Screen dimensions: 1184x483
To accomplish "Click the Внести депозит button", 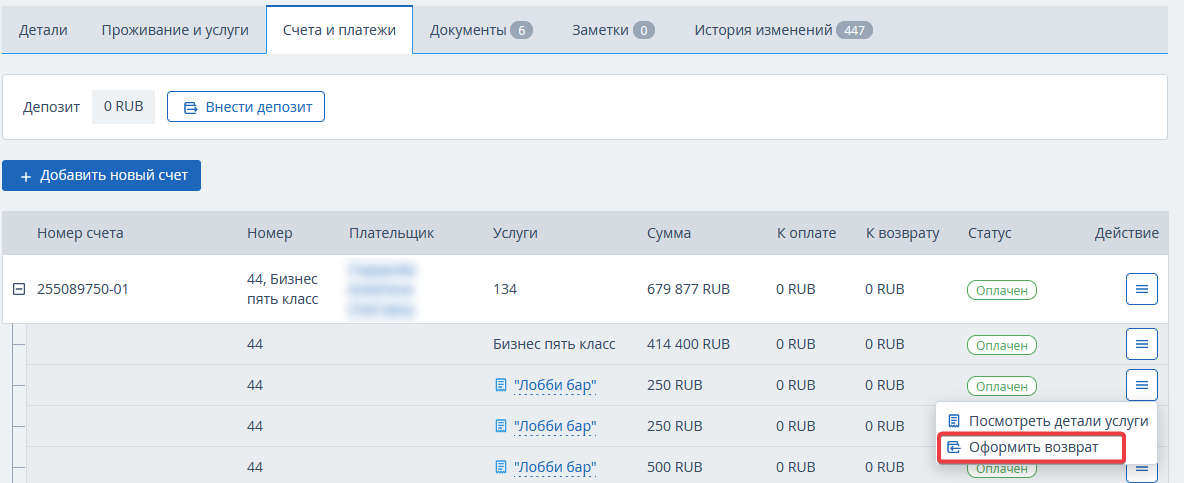I will pos(245,107).
